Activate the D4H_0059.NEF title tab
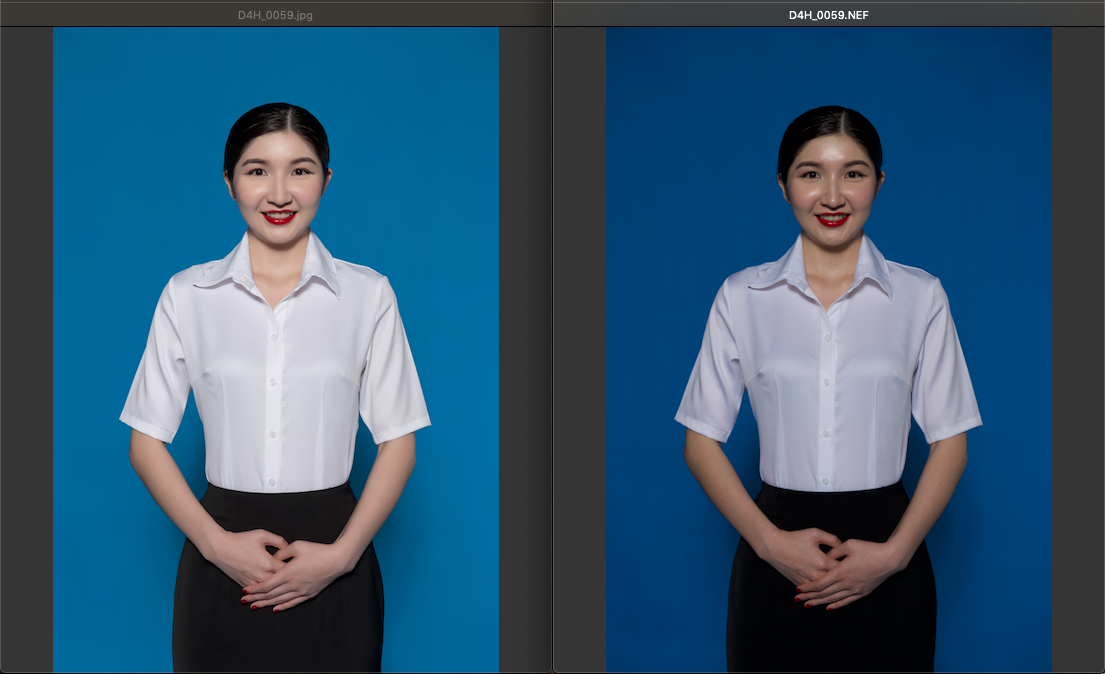 click(830, 14)
